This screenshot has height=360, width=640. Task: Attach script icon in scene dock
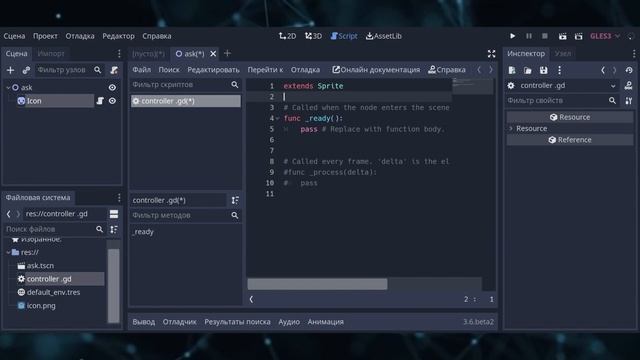pos(114,70)
